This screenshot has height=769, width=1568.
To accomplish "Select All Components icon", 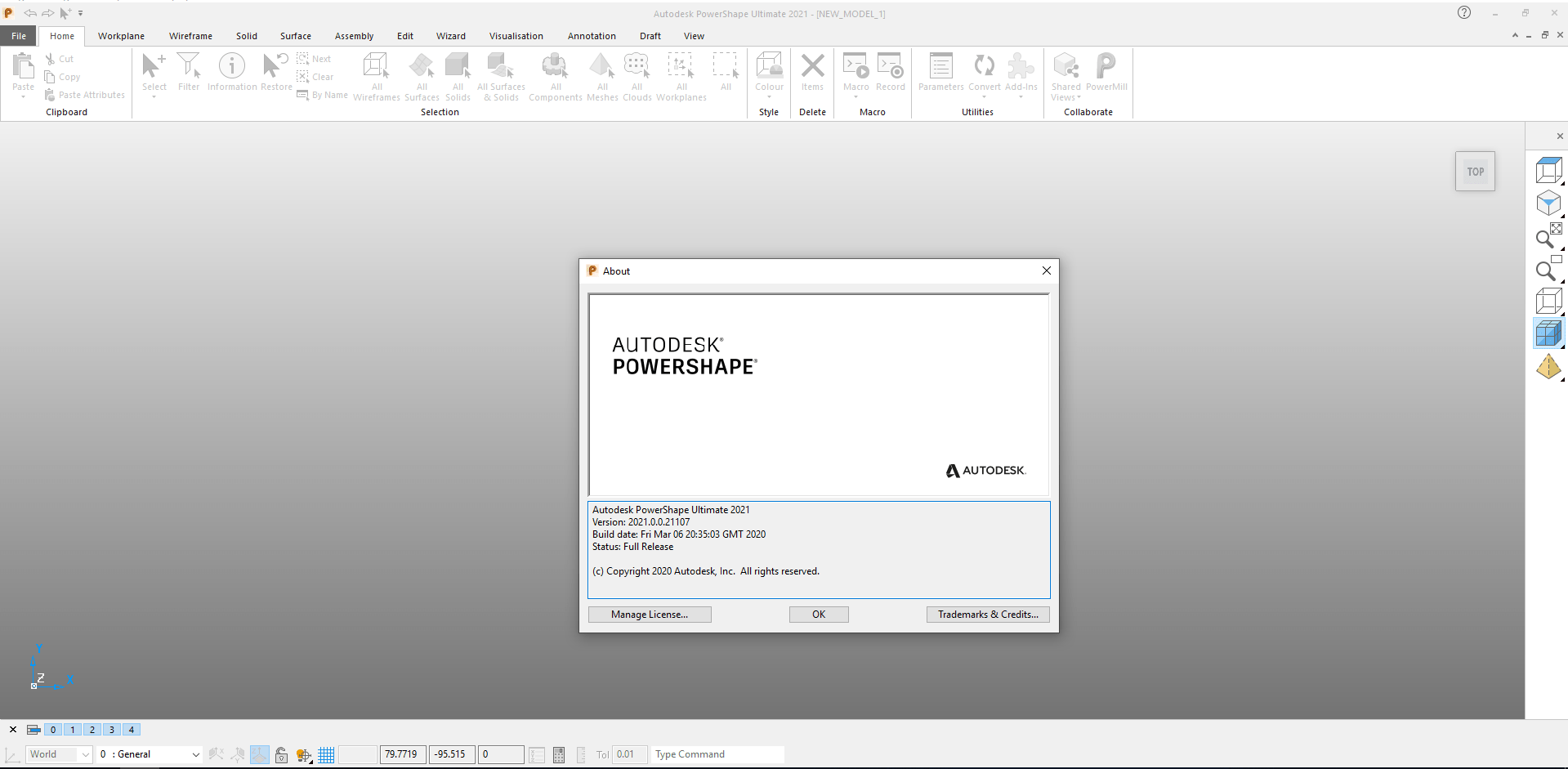I will [556, 65].
